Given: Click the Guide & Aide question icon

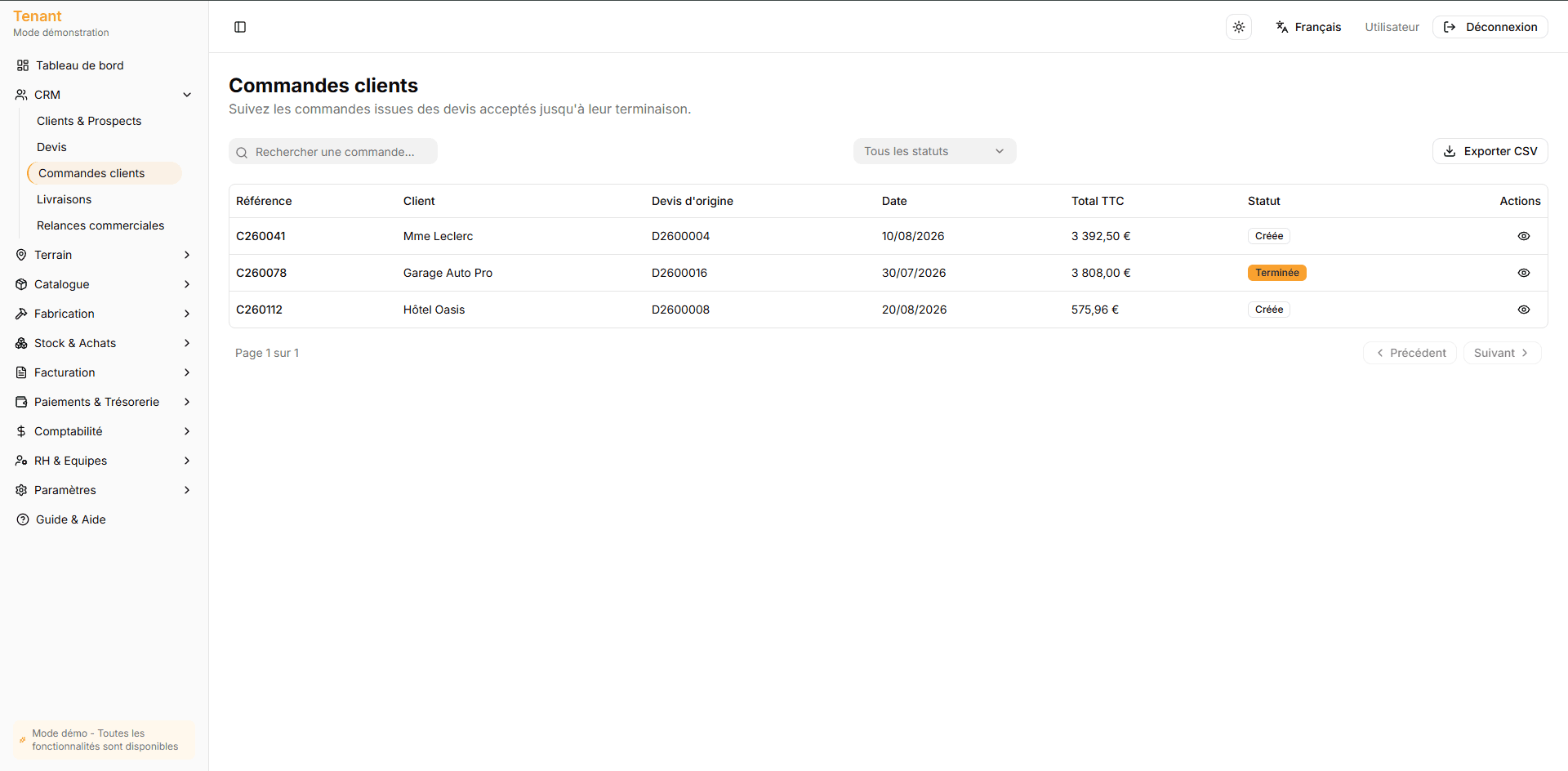Looking at the screenshot, I should click(x=23, y=519).
